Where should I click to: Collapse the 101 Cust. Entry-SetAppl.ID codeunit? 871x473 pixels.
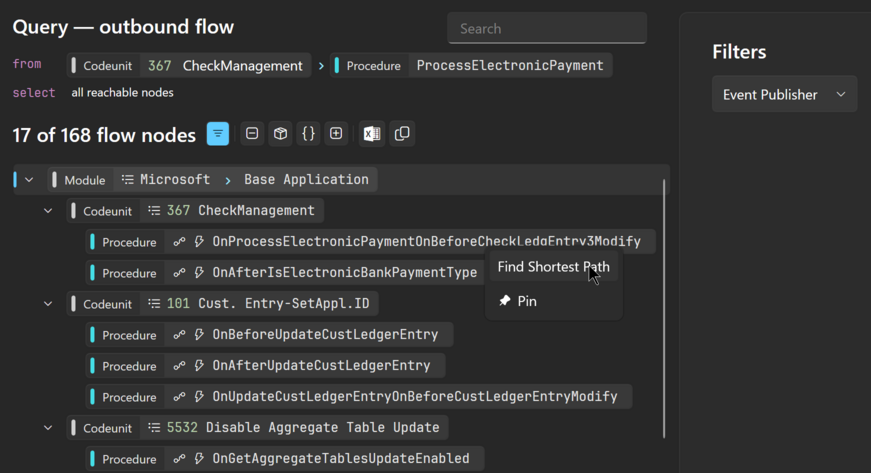(48, 304)
